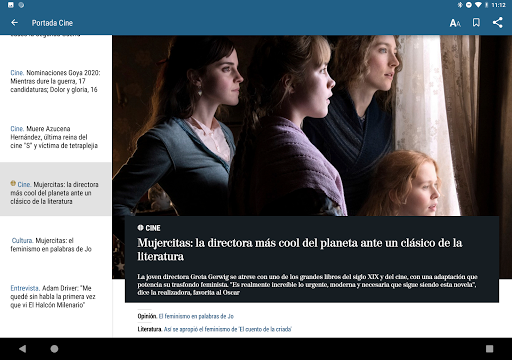Tap the CINE section label above headline
512x360 pixels.
point(153,228)
